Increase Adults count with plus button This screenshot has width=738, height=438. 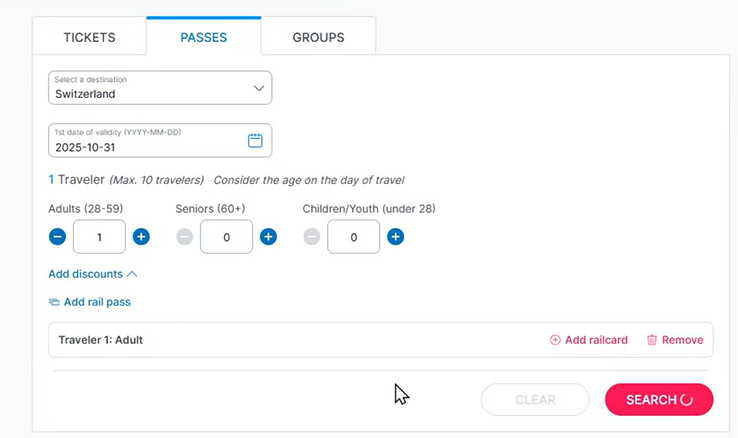(x=141, y=237)
